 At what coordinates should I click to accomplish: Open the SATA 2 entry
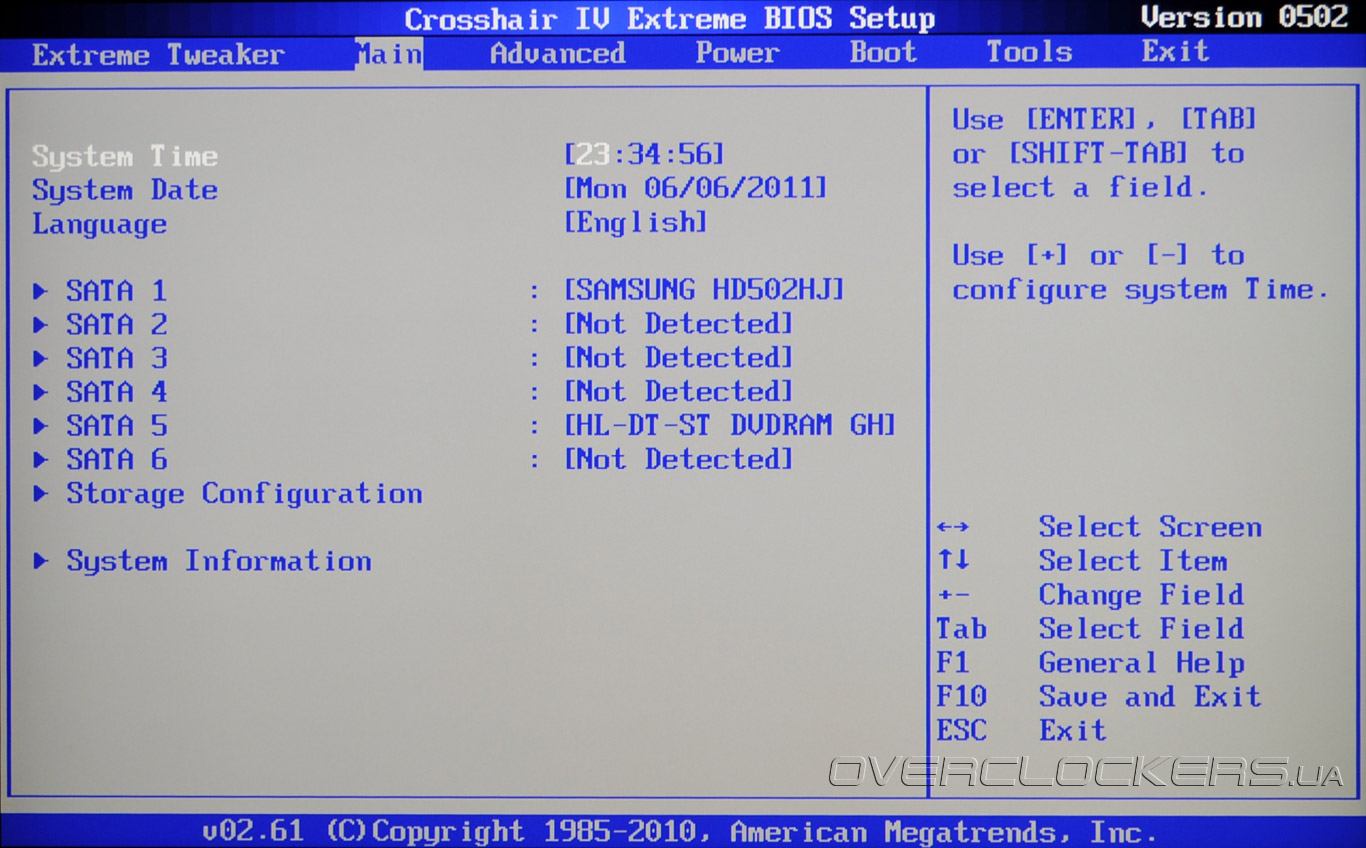coord(116,326)
